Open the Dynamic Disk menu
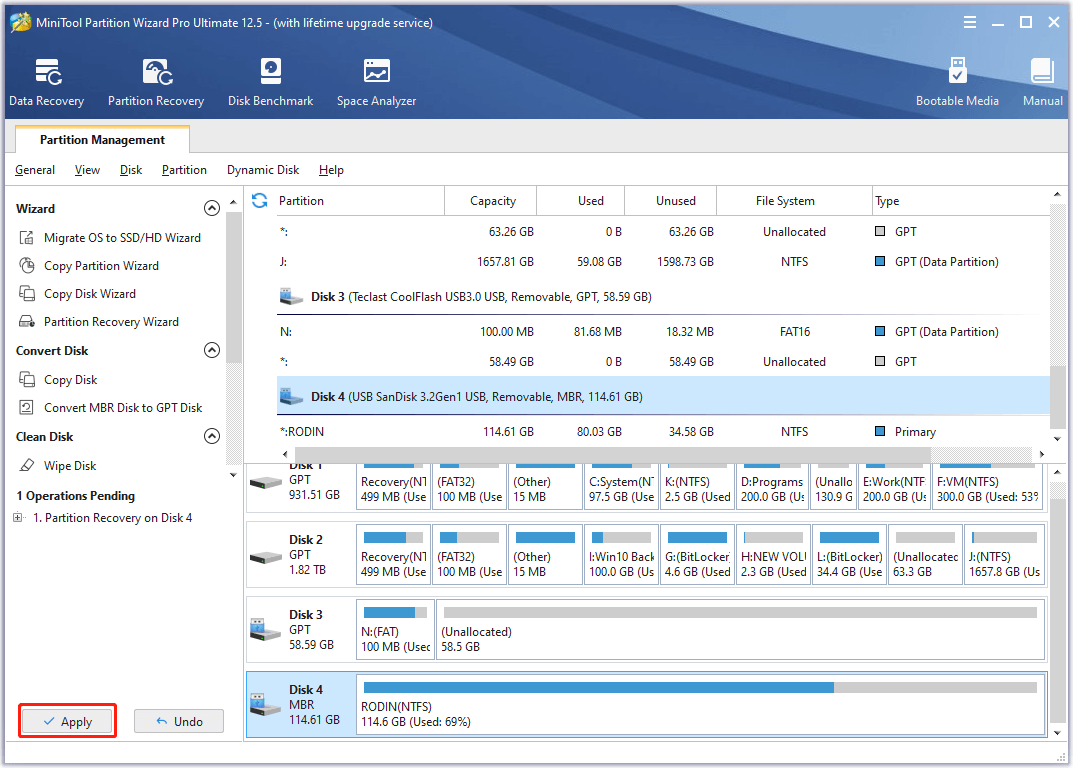This screenshot has width=1073, height=768. [263, 170]
